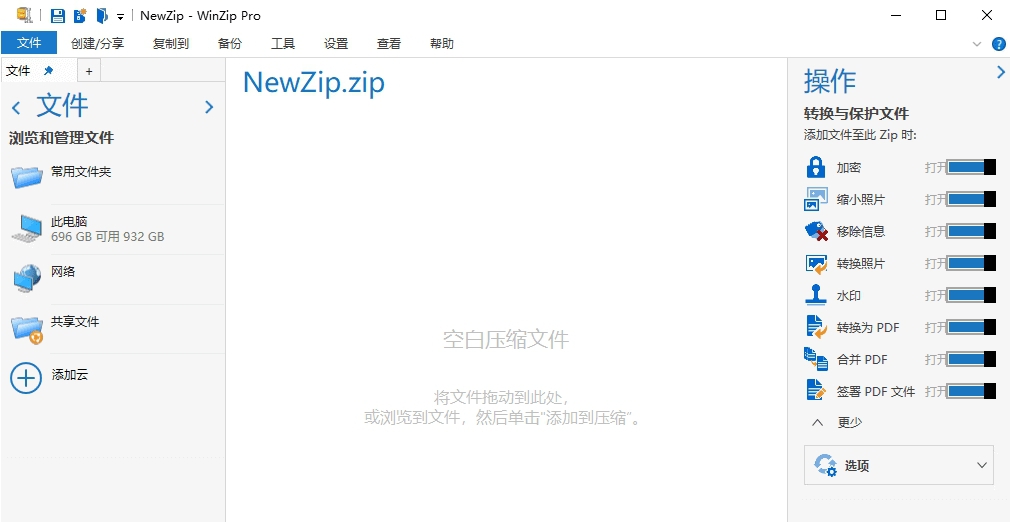Toggle the 转换照片 switch
Screen dimensions: 1011x522
pyautogui.click(x=971, y=263)
